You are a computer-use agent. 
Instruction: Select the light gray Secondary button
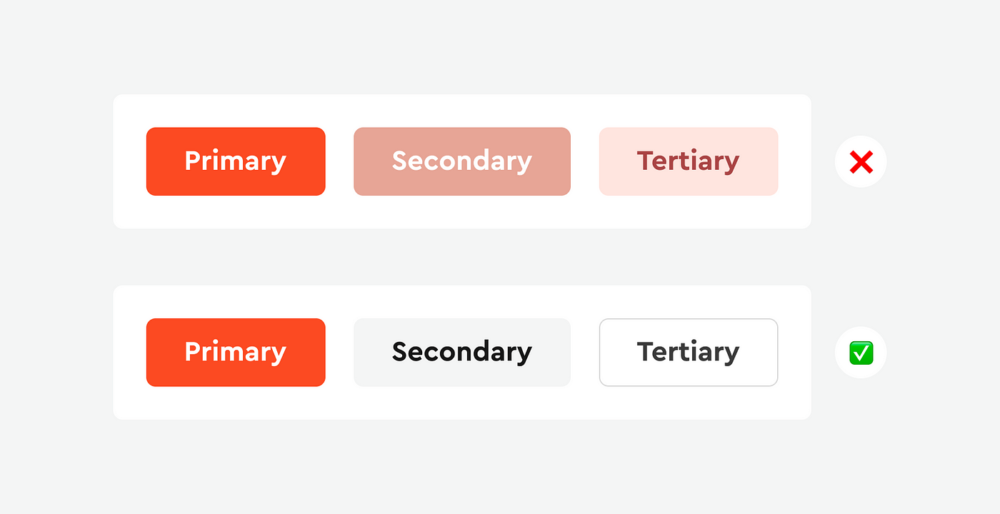pos(462,352)
